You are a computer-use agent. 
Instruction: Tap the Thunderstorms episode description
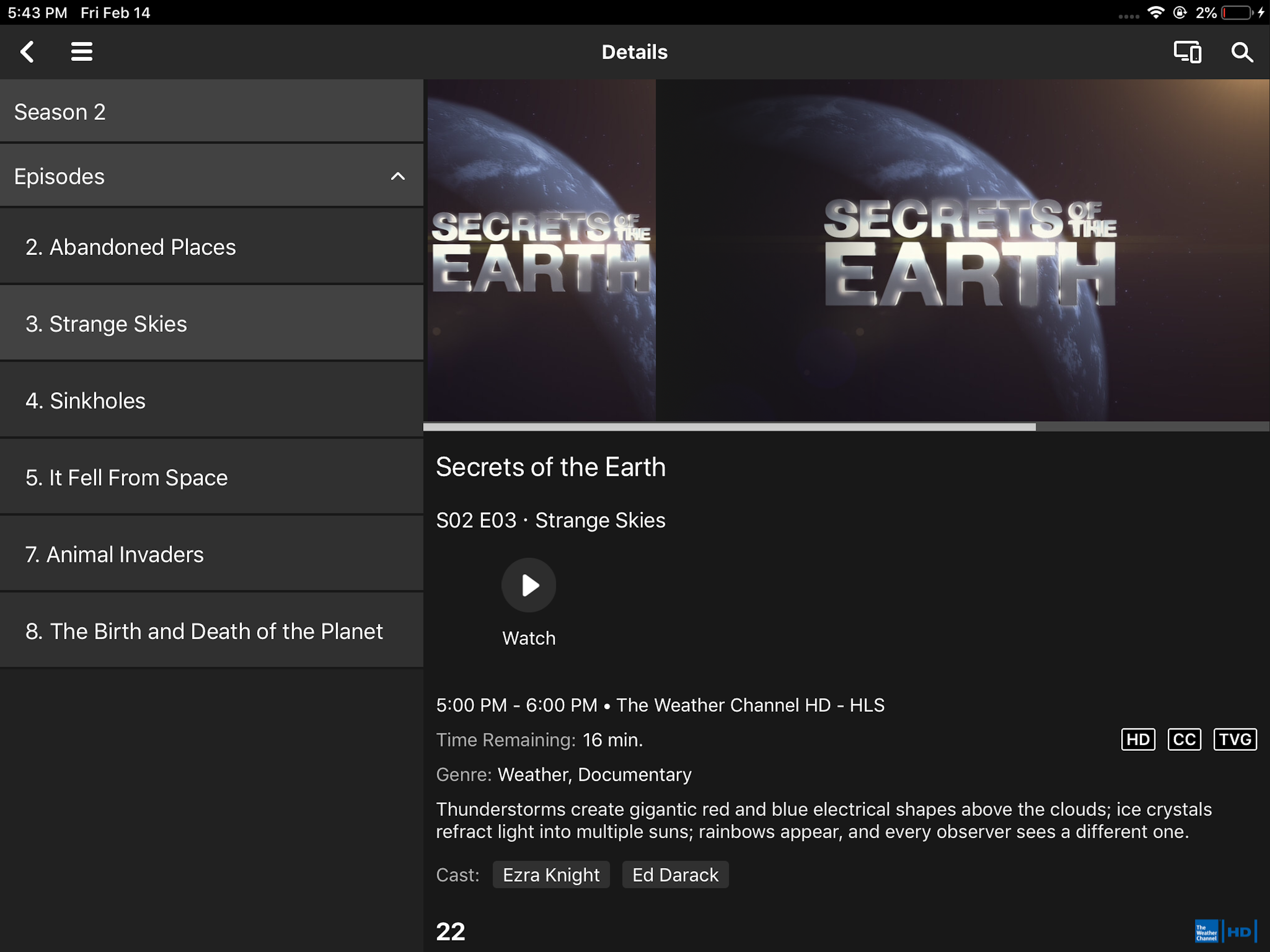[824, 820]
